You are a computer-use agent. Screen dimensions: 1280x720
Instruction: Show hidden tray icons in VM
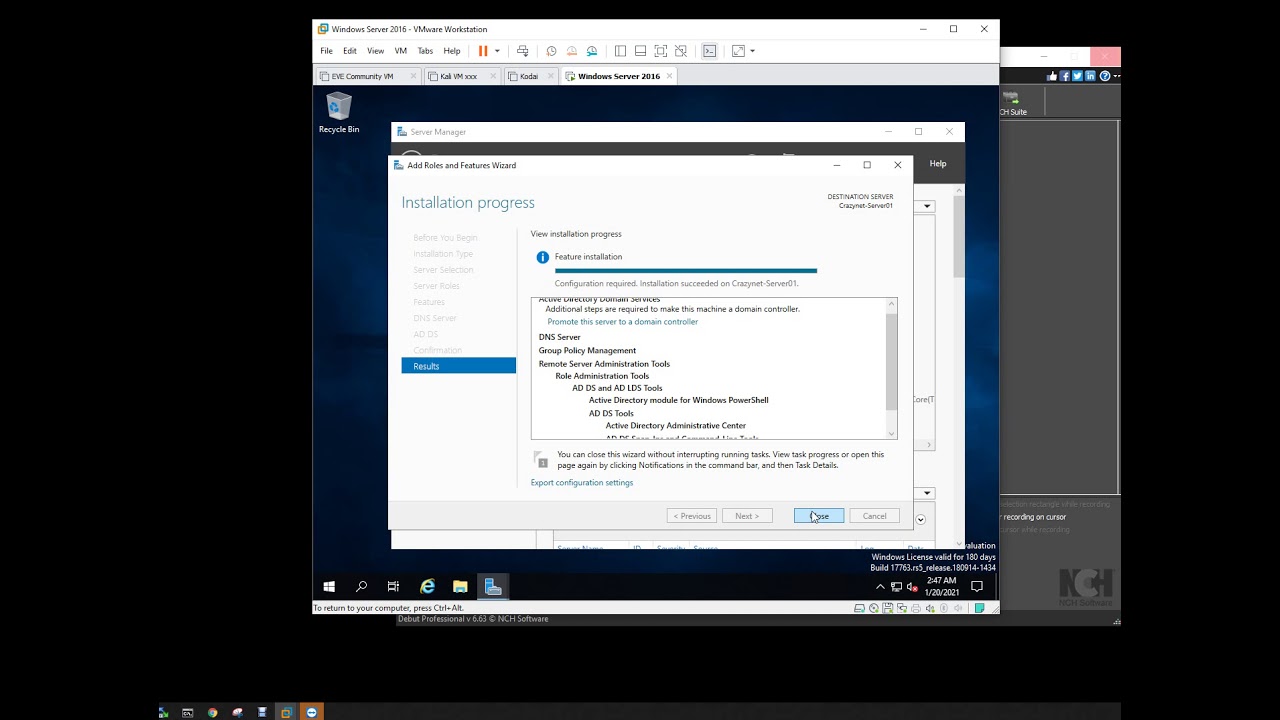(880, 587)
